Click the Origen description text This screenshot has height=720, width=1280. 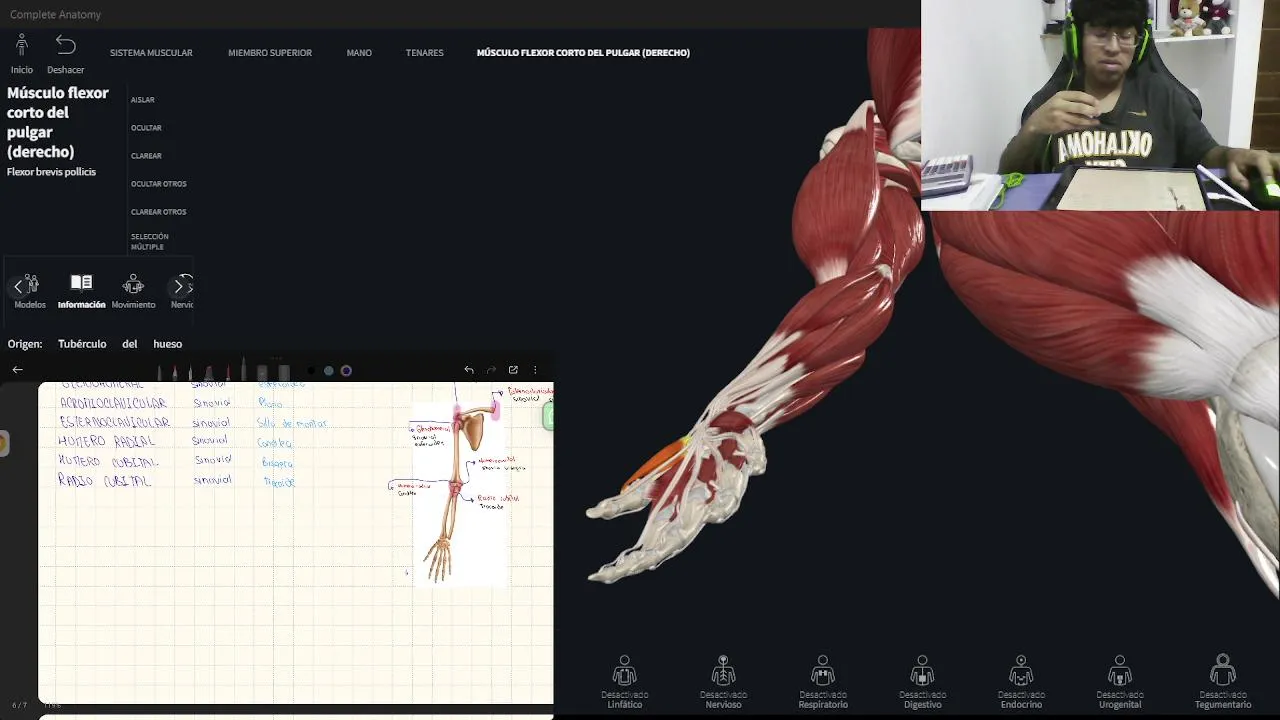[x=95, y=344]
